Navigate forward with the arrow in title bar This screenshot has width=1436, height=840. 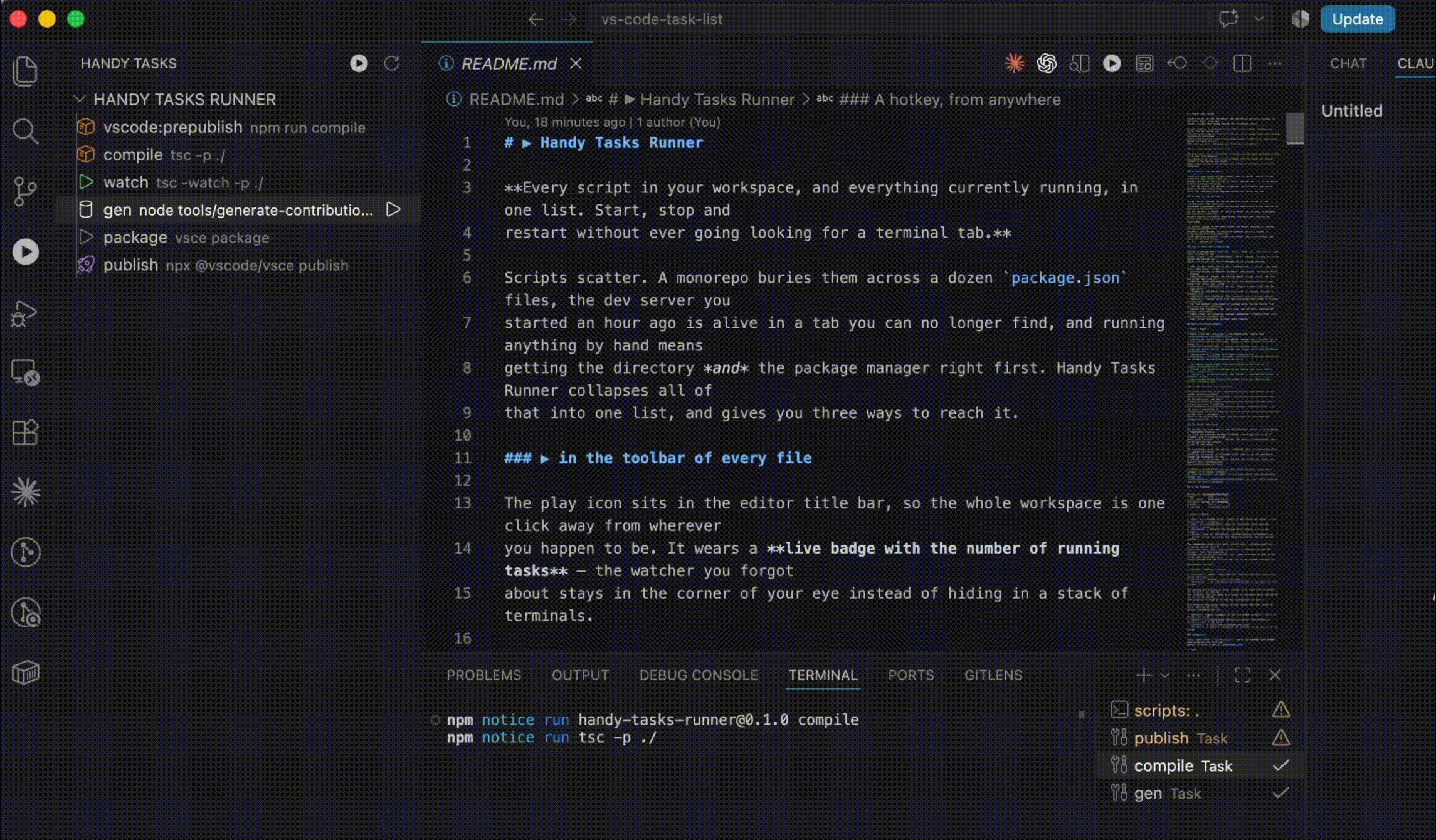[x=569, y=19]
